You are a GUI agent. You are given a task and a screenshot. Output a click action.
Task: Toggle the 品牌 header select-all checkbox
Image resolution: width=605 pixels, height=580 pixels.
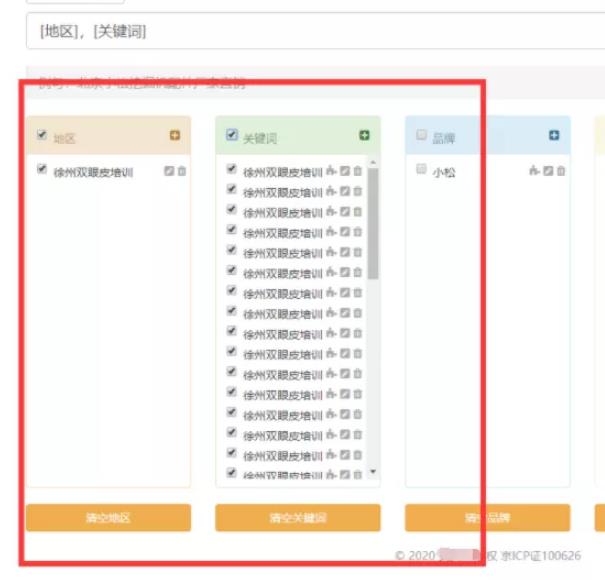tap(421, 135)
